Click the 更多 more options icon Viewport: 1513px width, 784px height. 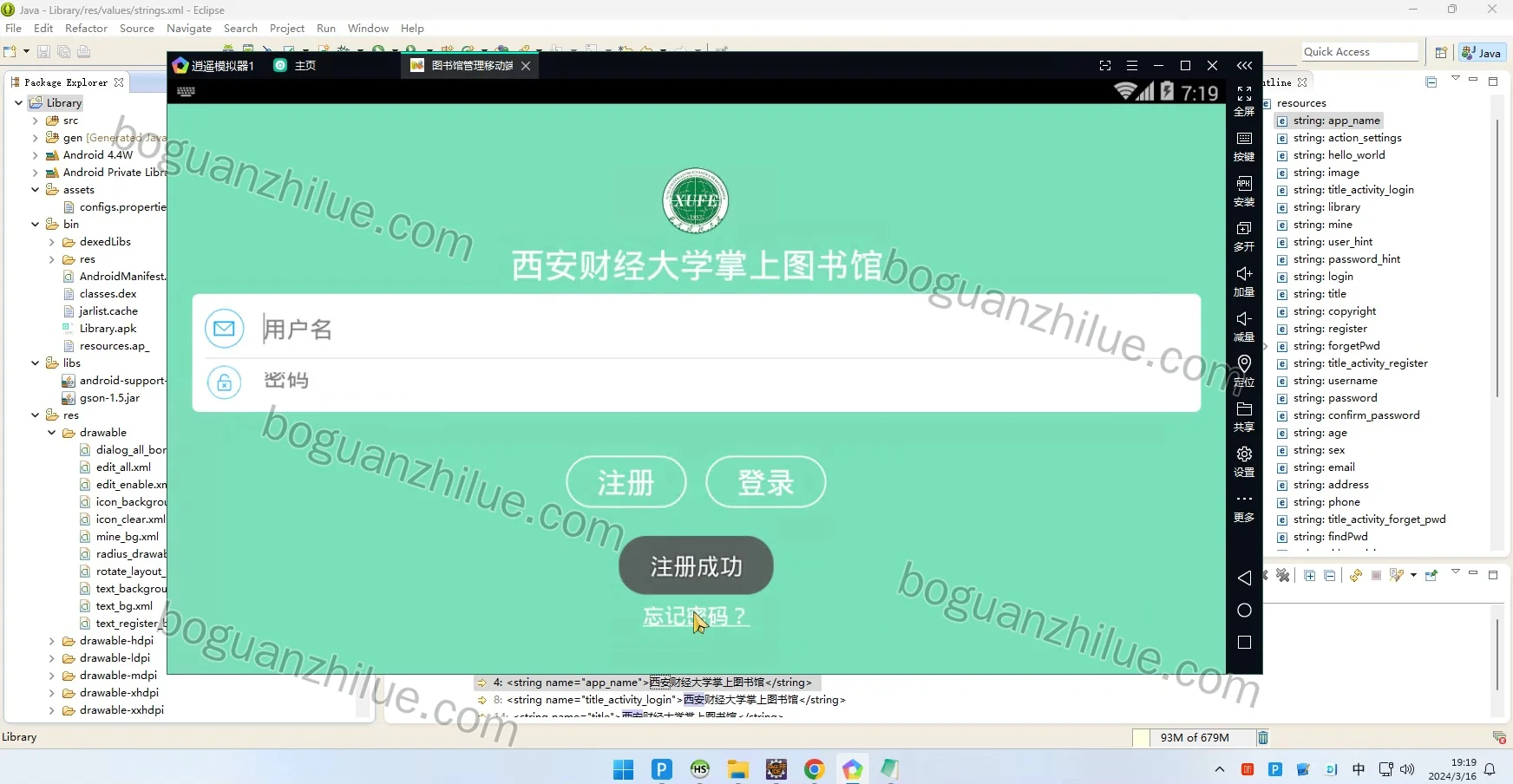click(1244, 500)
